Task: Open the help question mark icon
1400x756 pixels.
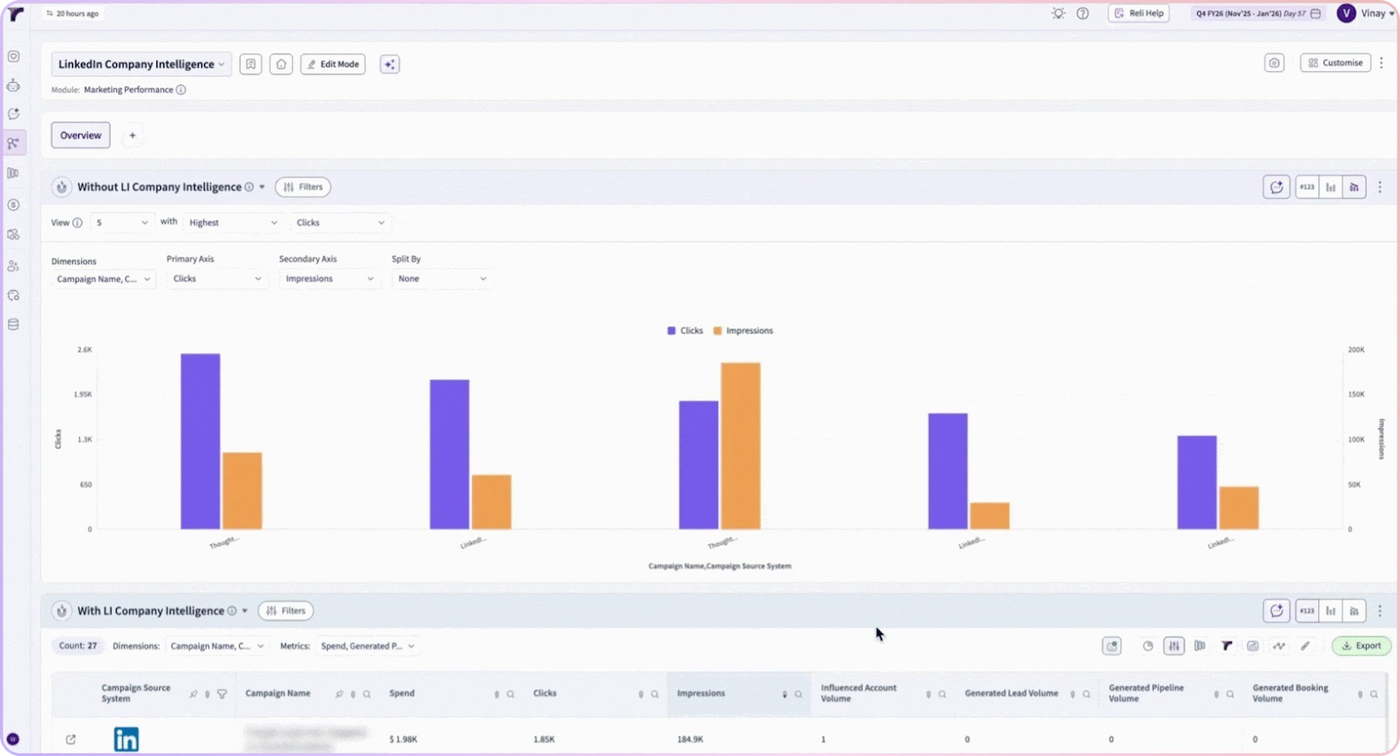Action: tap(1083, 13)
